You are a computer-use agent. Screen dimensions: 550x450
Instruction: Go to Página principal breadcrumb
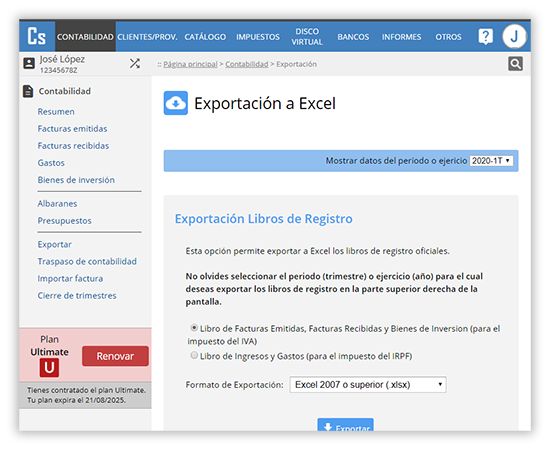[190, 64]
